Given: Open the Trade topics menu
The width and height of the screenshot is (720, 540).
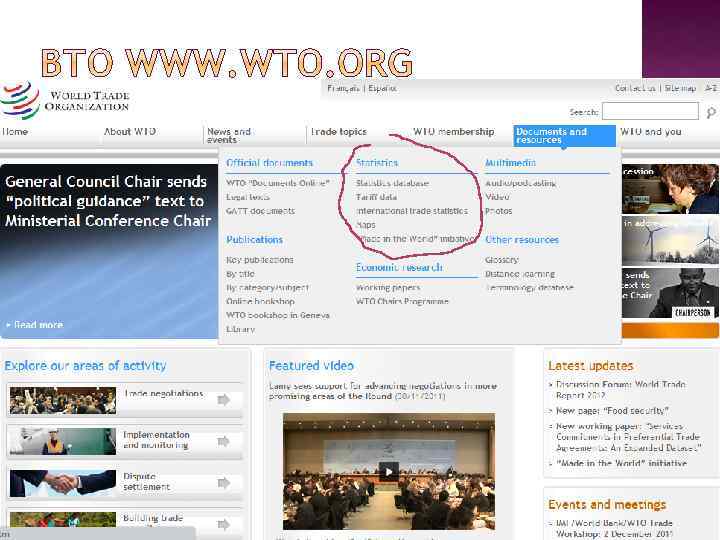Looking at the screenshot, I should [x=339, y=132].
